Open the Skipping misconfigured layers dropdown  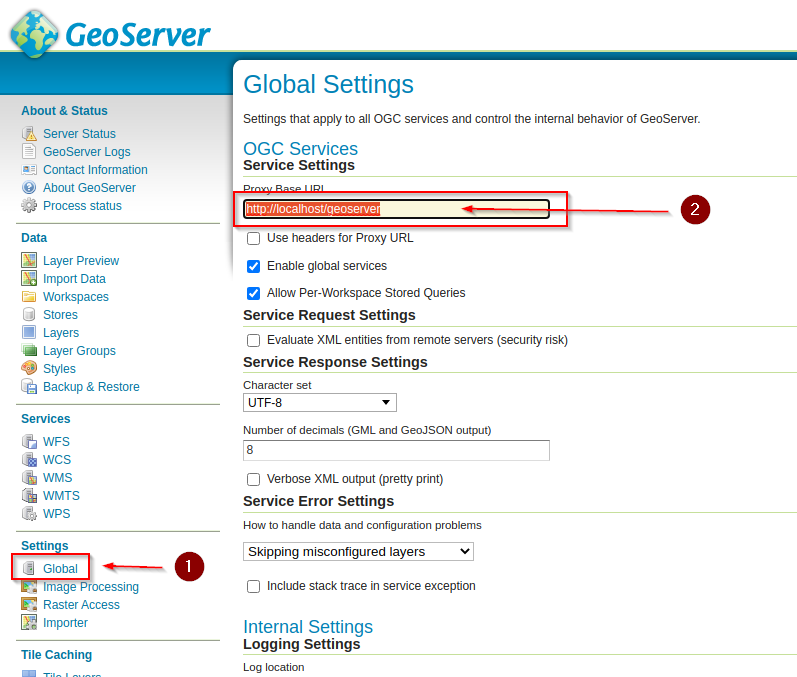(x=358, y=551)
